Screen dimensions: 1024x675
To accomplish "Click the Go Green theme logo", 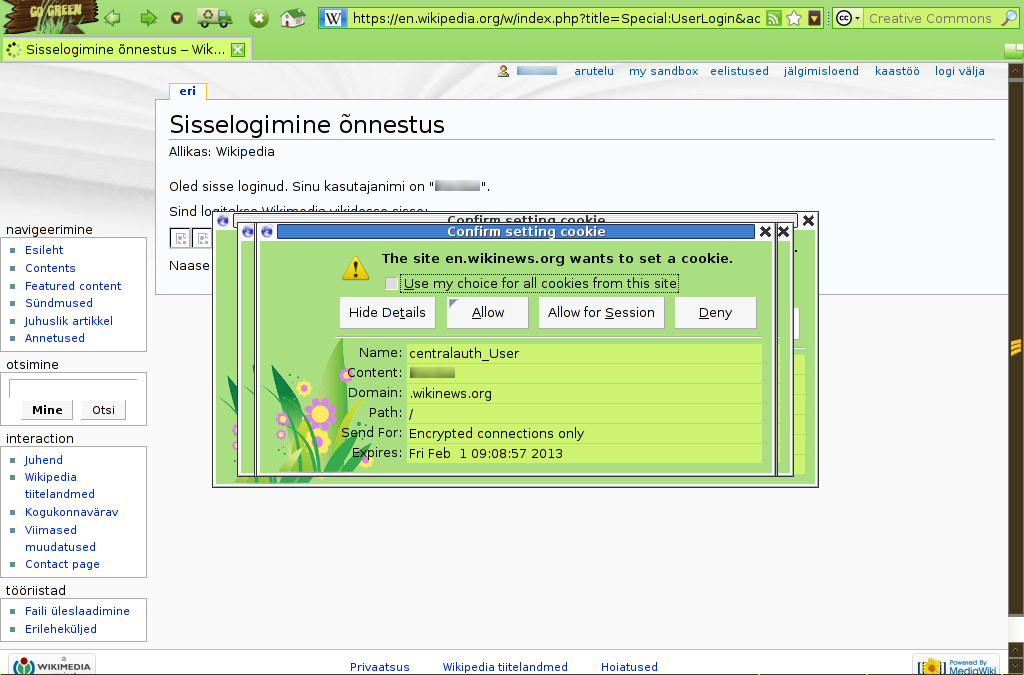I will pos(52,16).
